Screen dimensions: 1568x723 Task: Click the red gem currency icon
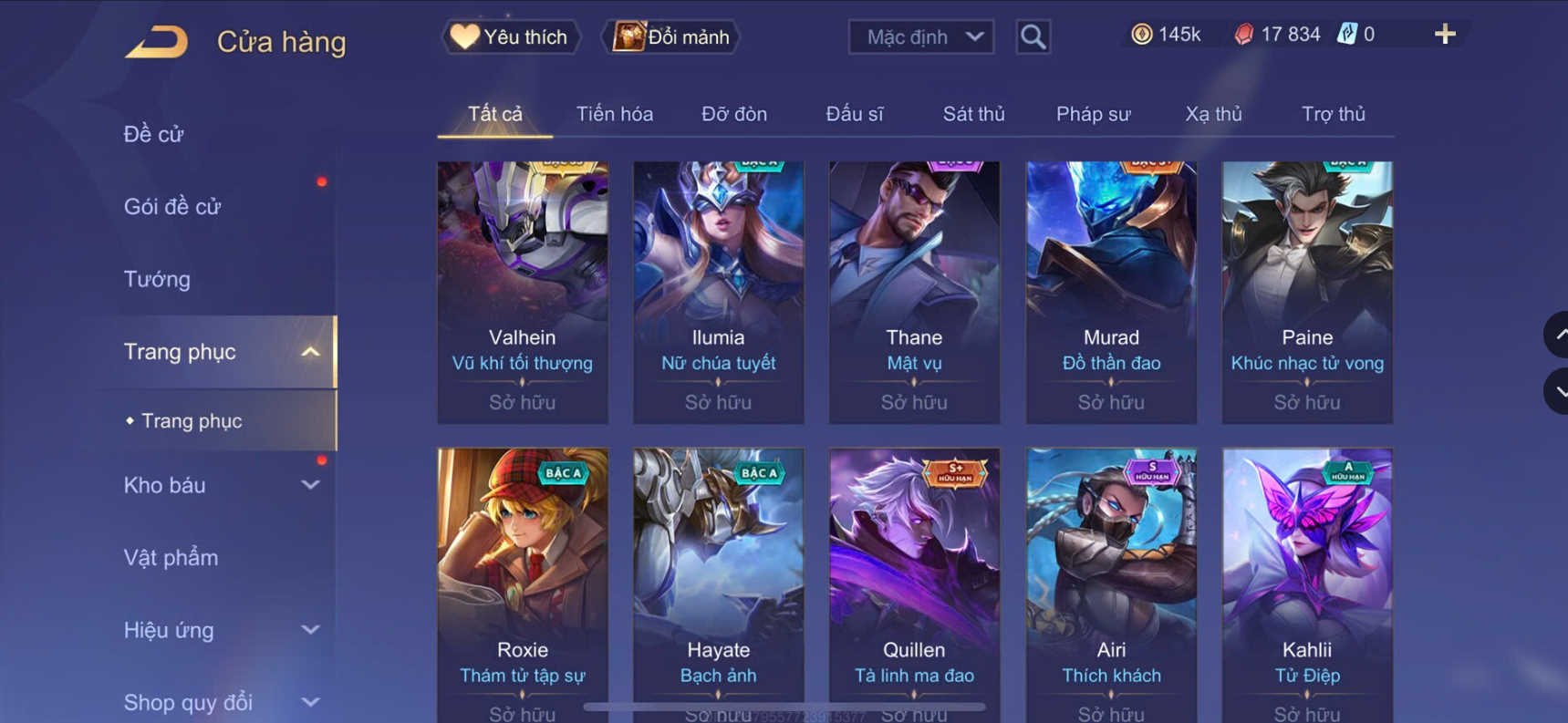tap(1243, 35)
